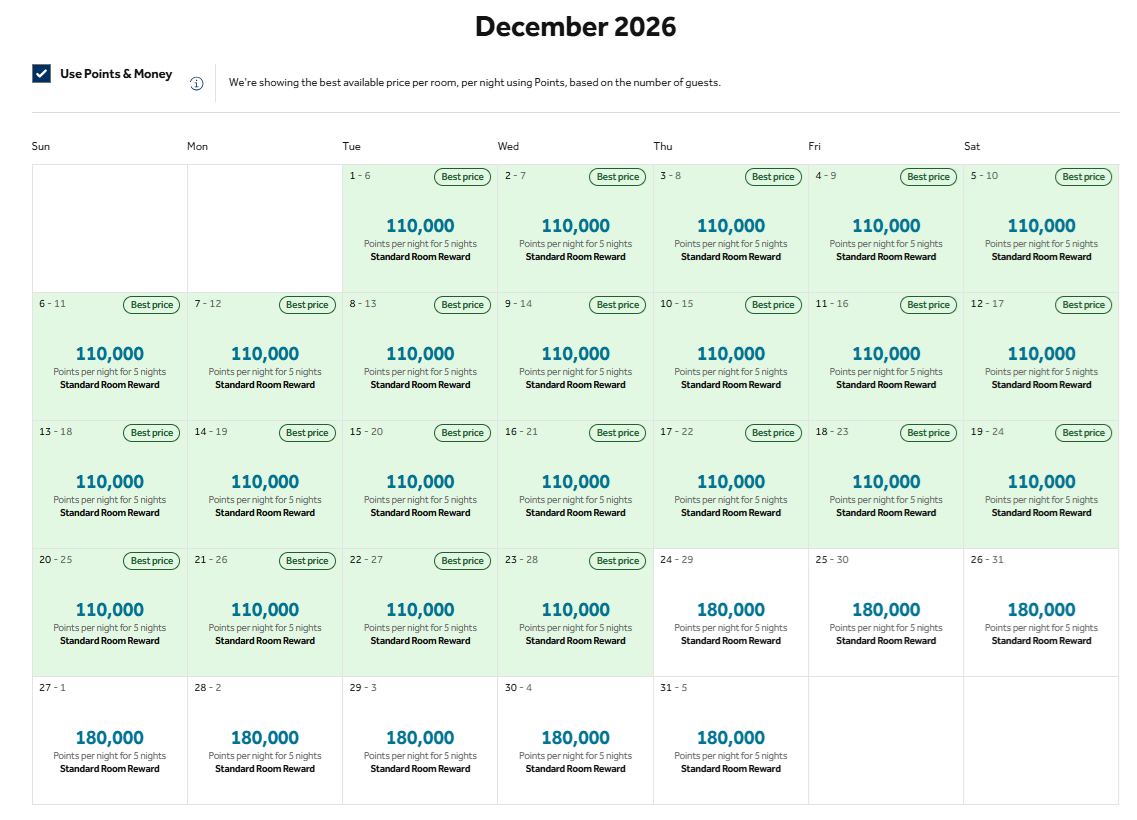Click the 110,000 points on December 8 - 13

(420, 354)
